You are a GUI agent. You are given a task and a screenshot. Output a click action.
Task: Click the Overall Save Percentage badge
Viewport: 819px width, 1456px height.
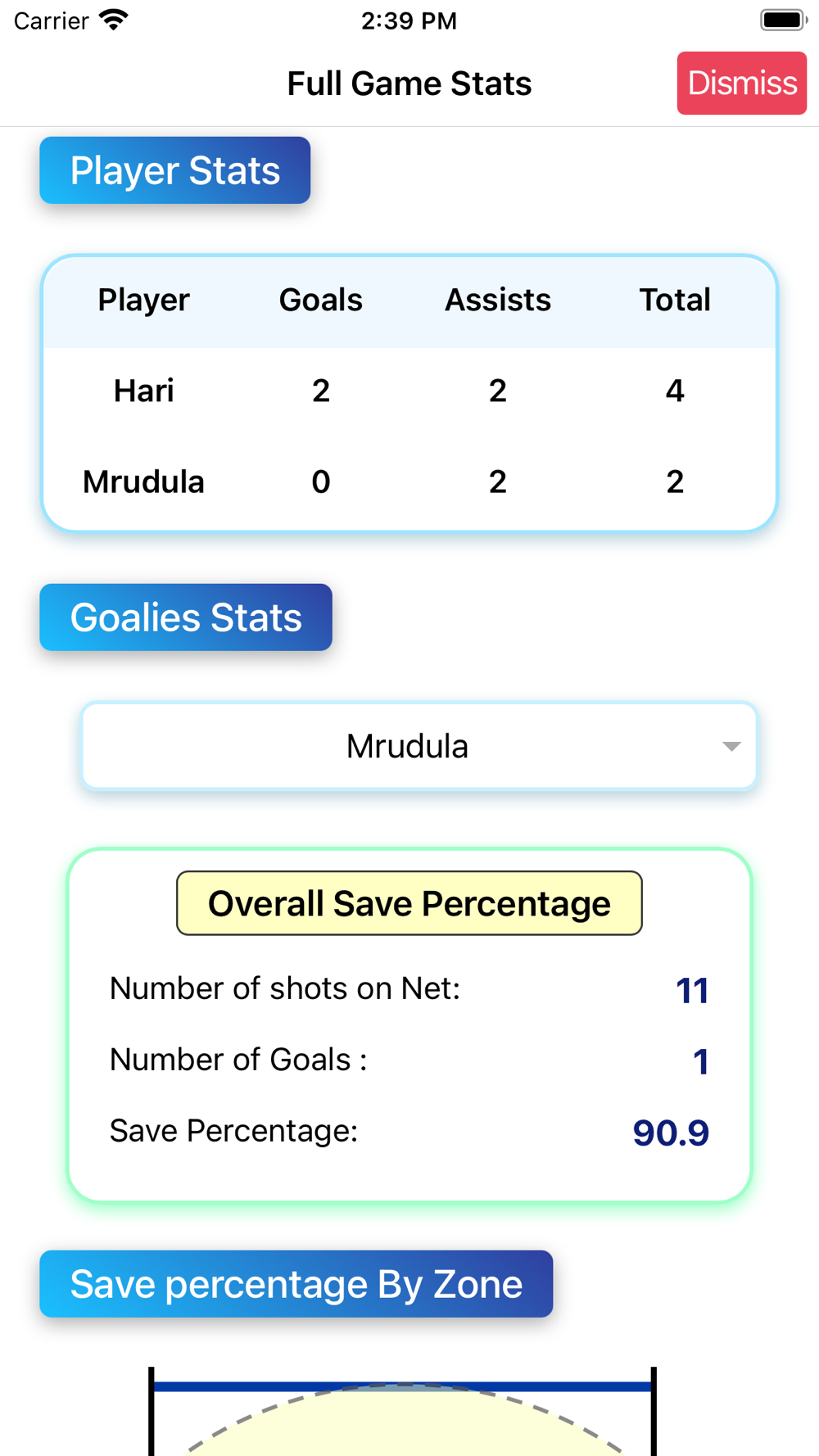click(409, 903)
